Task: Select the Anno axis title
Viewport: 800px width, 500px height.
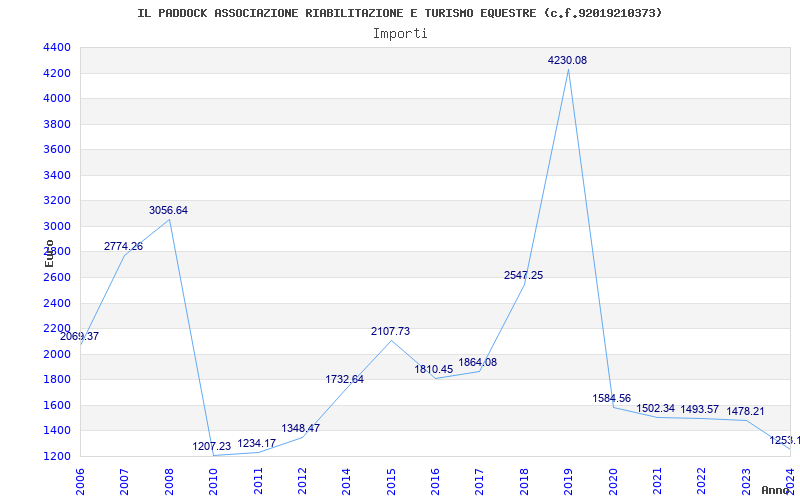Action: pos(775,490)
